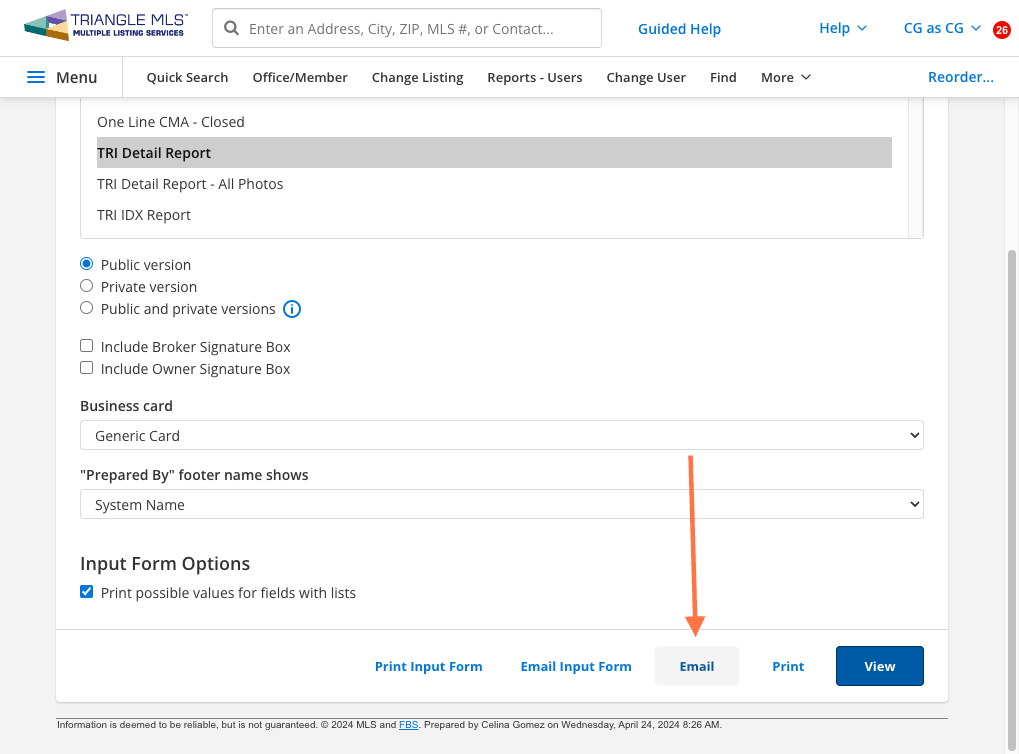
Task: Expand the Help menu
Action: click(843, 28)
